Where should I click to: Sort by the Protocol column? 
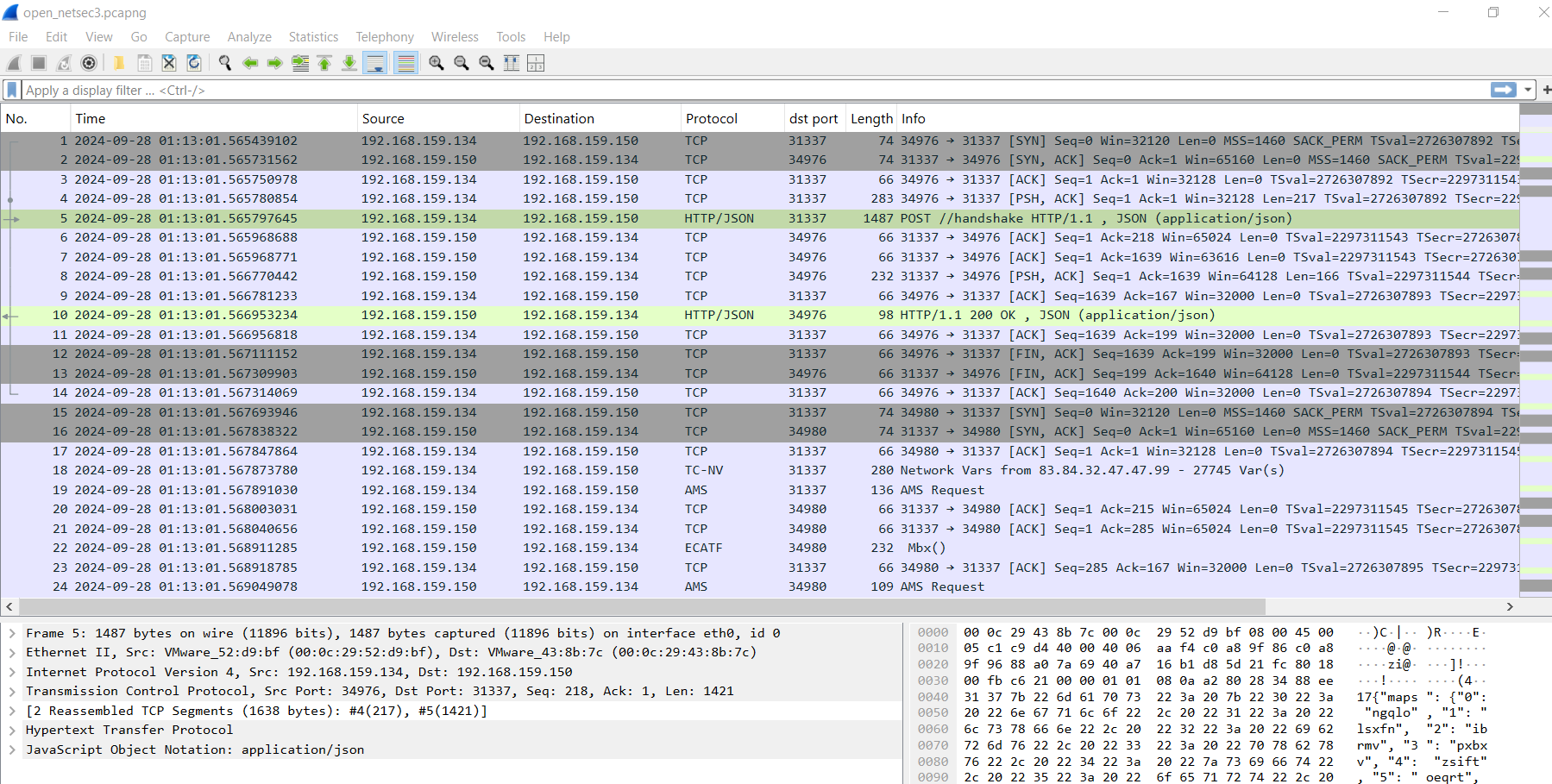[732, 119]
